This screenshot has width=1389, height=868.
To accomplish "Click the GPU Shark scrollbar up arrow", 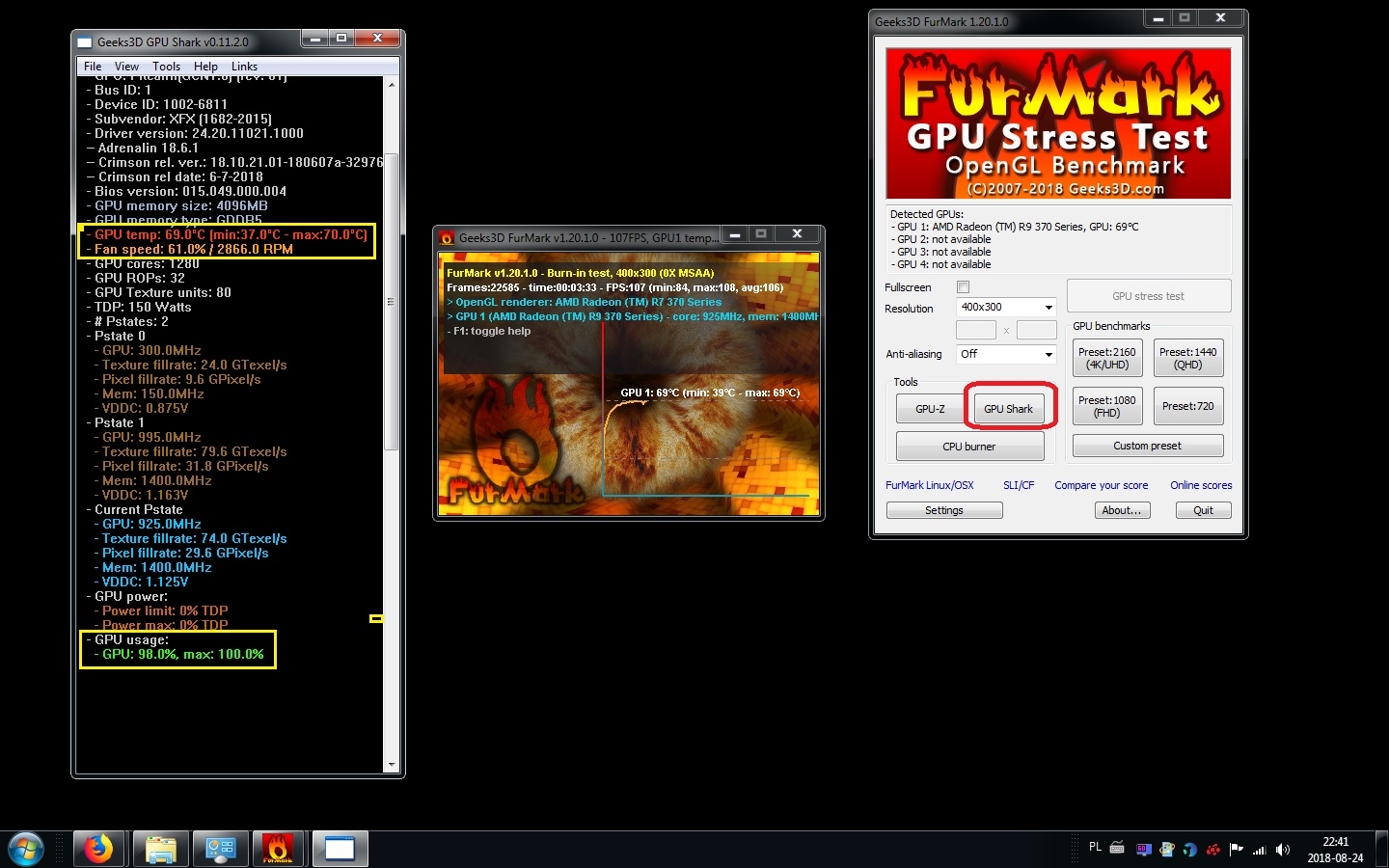I will [x=392, y=85].
